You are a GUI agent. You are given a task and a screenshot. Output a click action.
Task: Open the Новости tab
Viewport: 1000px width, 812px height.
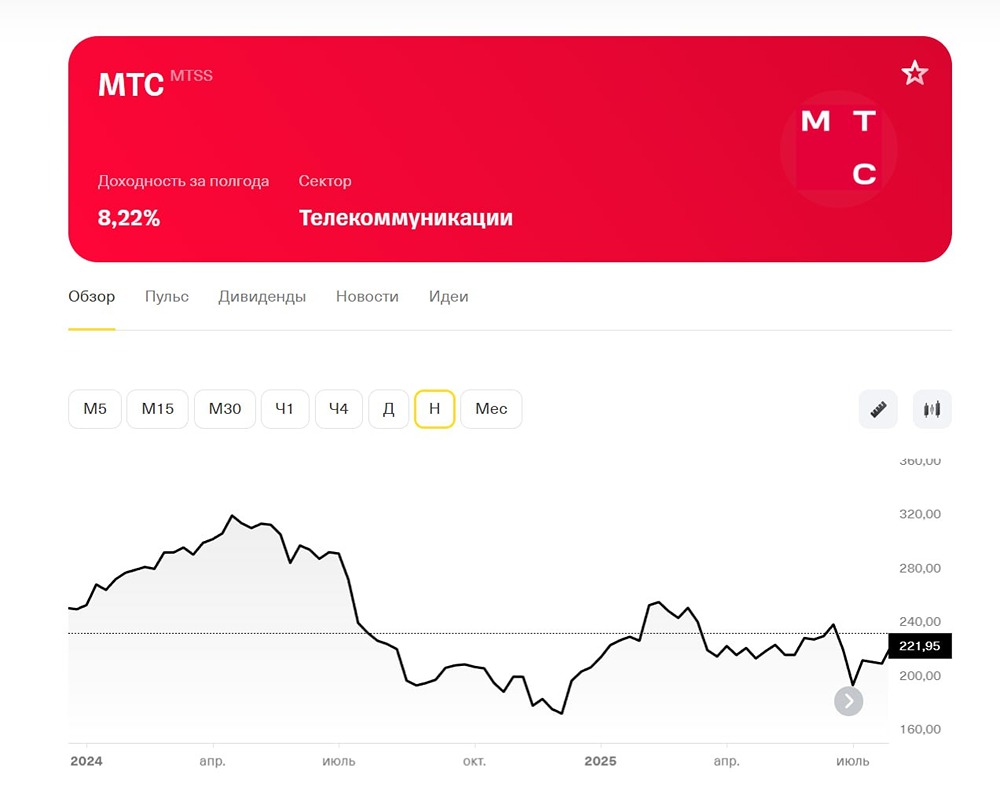coord(367,296)
